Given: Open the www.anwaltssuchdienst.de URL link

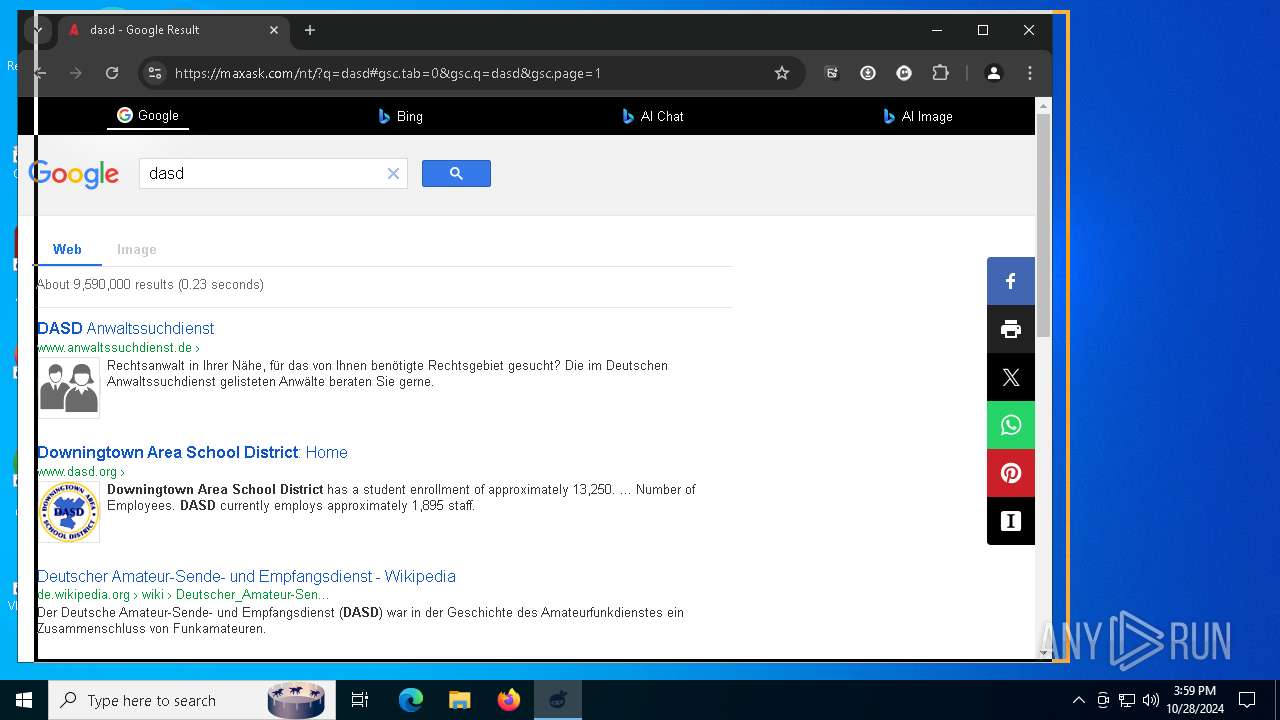Looking at the screenshot, I should coord(117,347).
